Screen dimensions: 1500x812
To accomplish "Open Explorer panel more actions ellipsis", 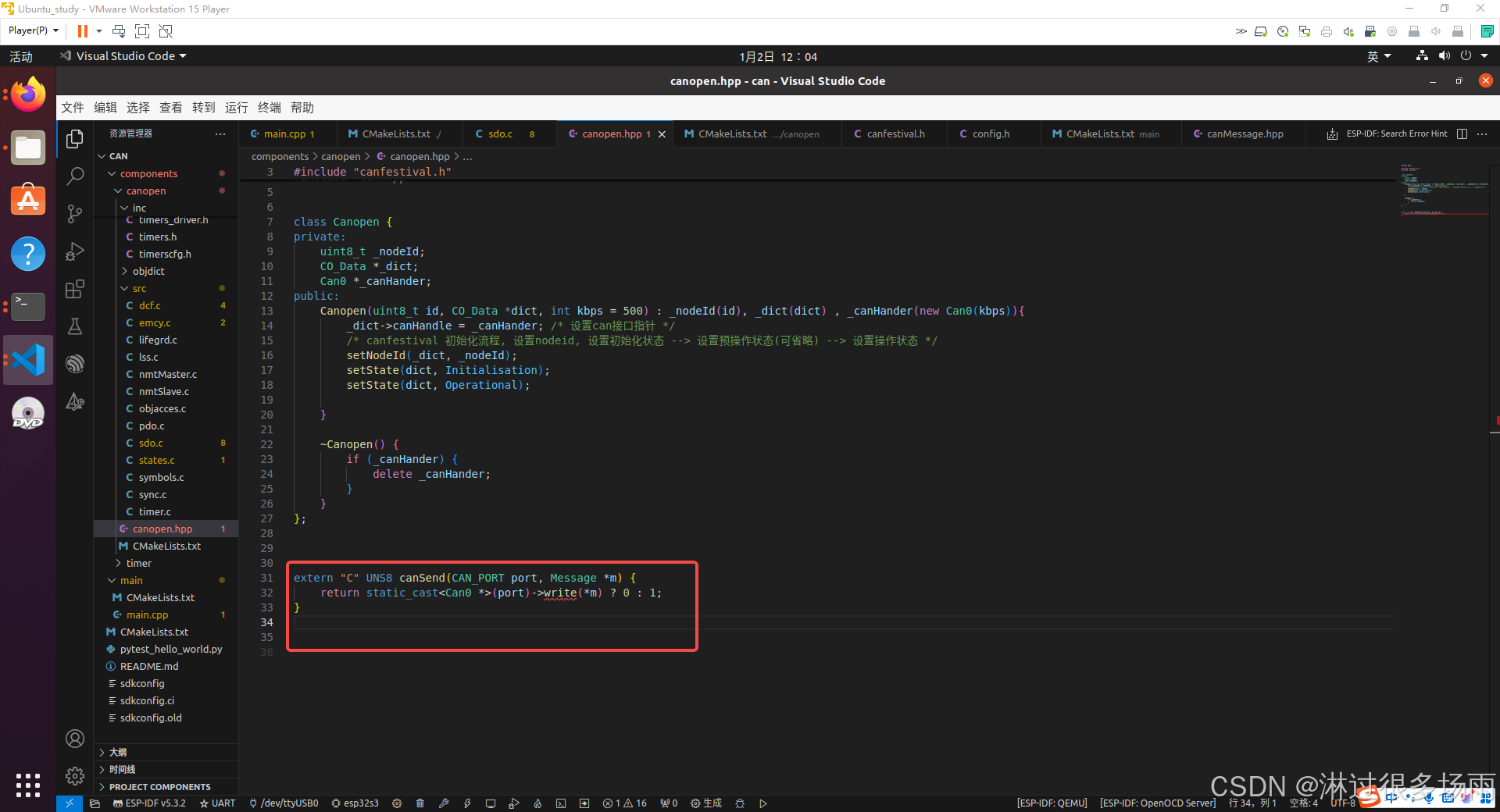I will [220, 134].
